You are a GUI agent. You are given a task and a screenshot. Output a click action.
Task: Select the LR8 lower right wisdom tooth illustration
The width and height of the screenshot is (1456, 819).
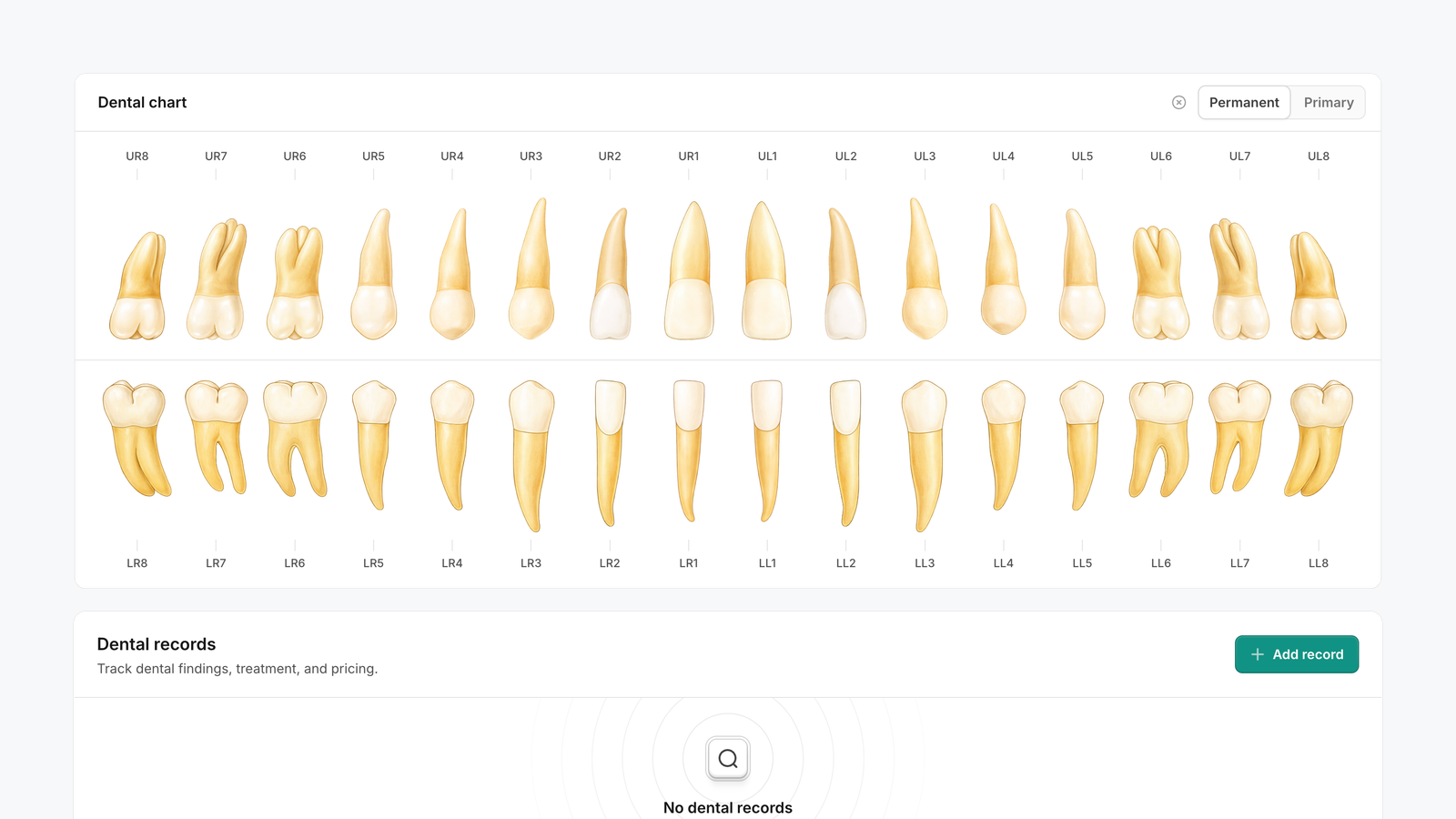[x=137, y=439]
